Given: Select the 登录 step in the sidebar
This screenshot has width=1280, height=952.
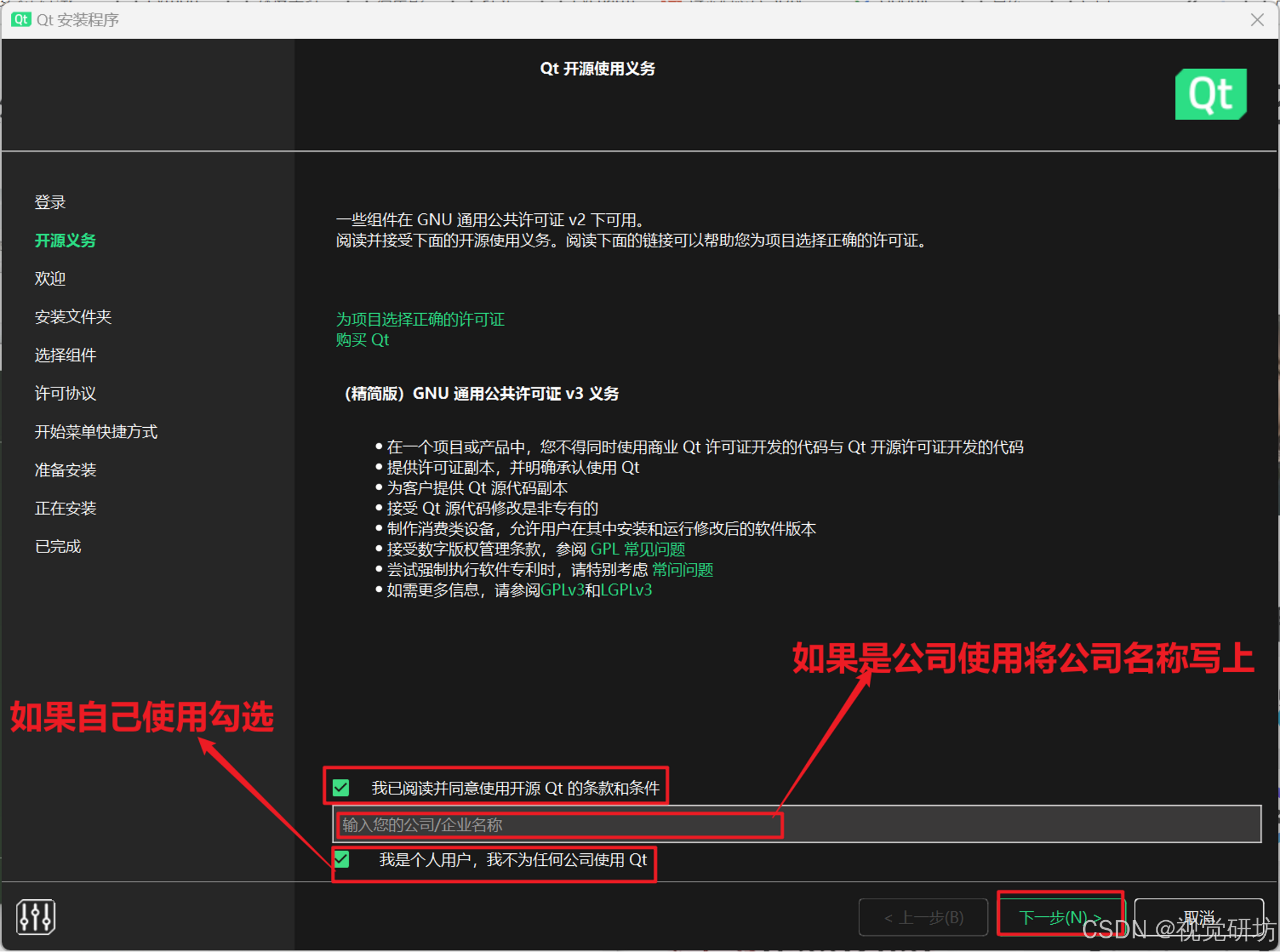Looking at the screenshot, I should tap(50, 203).
